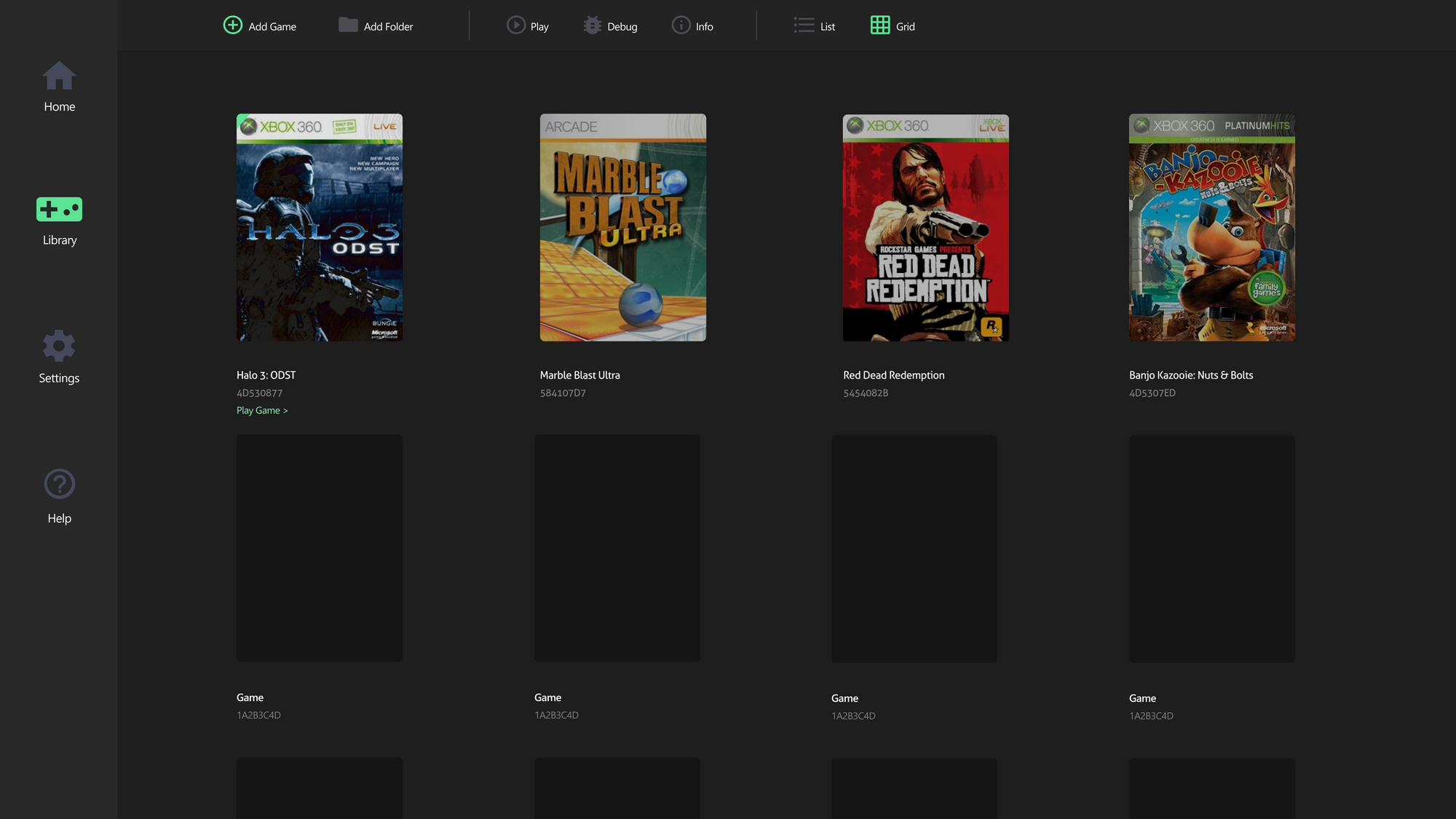Image resolution: width=1456 pixels, height=819 pixels.
Task: Click the Grid text label
Action: pyautogui.click(x=905, y=27)
